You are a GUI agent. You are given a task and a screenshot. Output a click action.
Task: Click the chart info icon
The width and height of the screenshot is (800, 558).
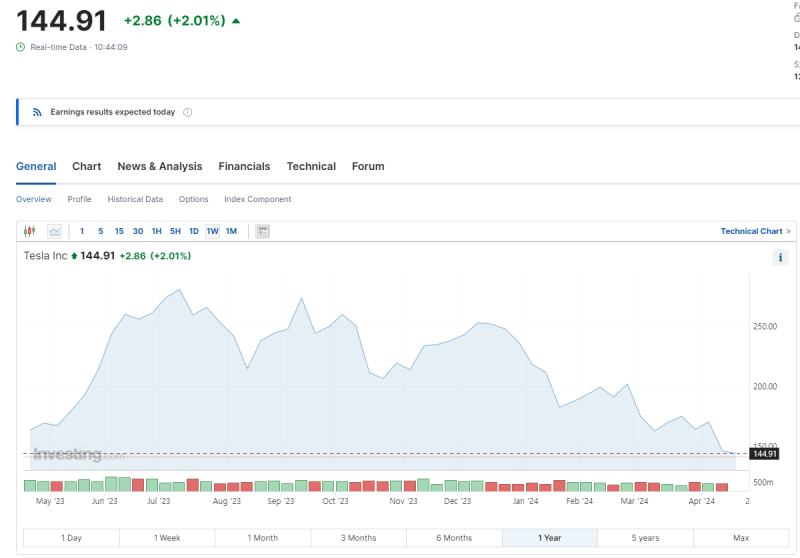click(780, 258)
